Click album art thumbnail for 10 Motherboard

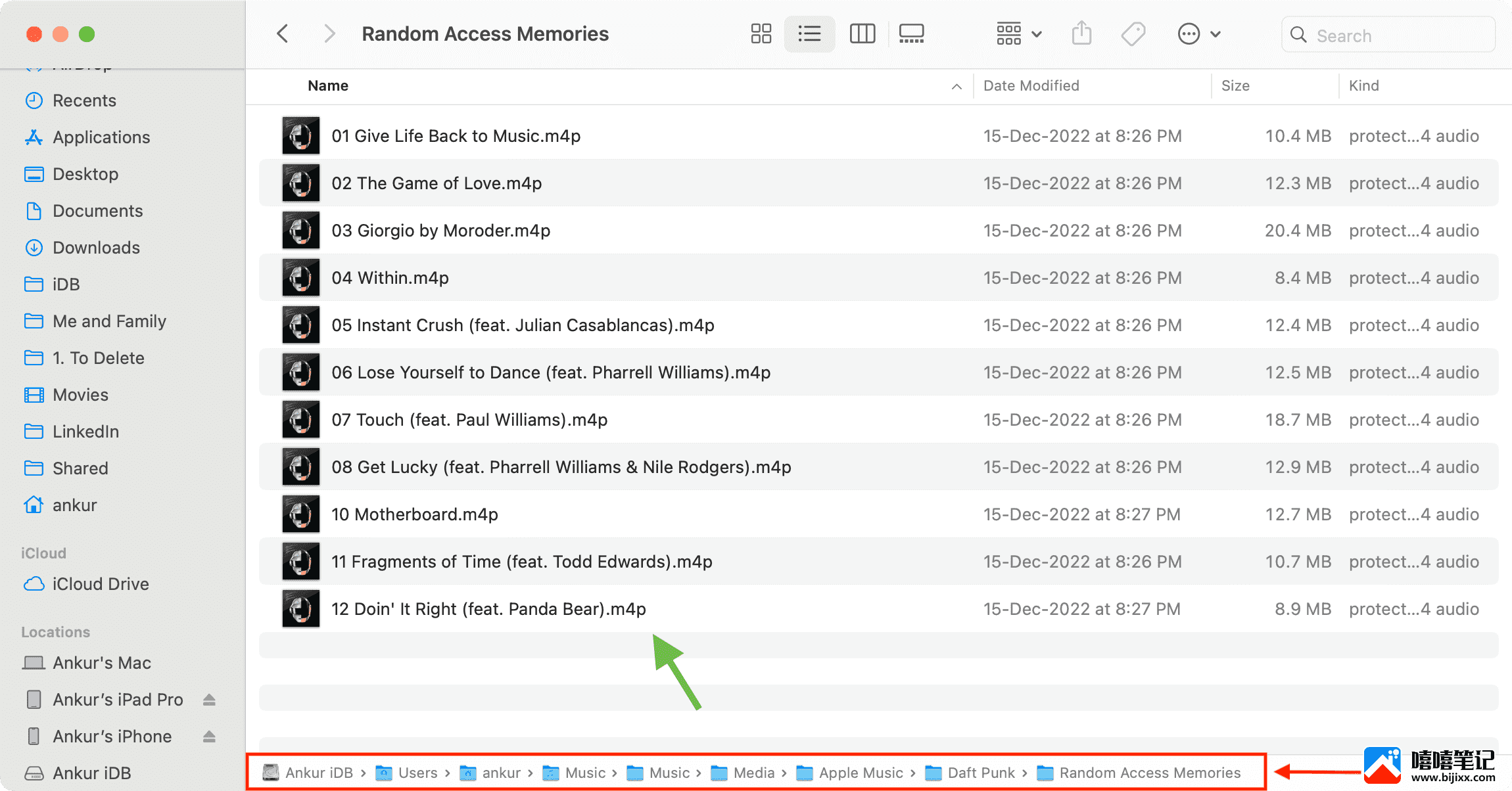(301, 514)
